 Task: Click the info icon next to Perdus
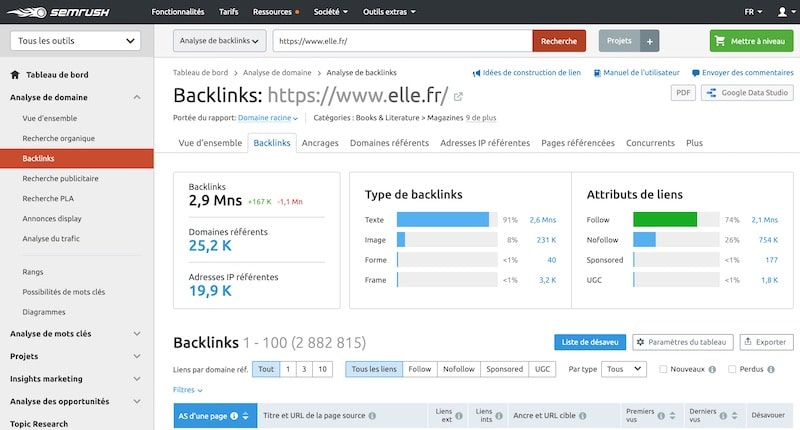tap(771, 369)
